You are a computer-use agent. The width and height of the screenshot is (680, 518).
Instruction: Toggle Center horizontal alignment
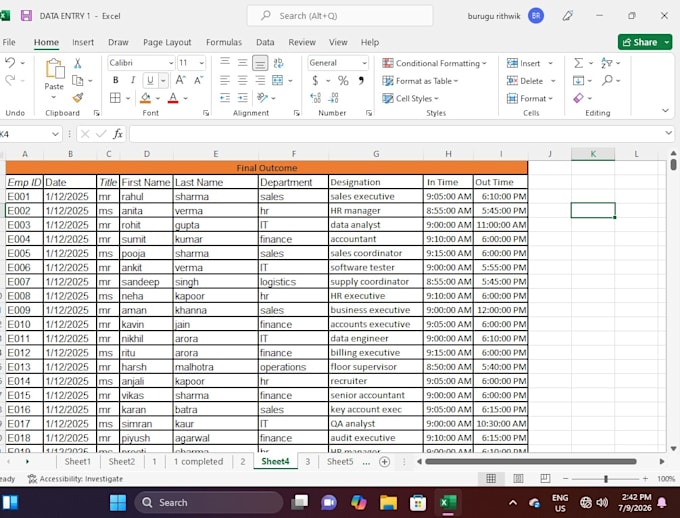click(242, 80)
